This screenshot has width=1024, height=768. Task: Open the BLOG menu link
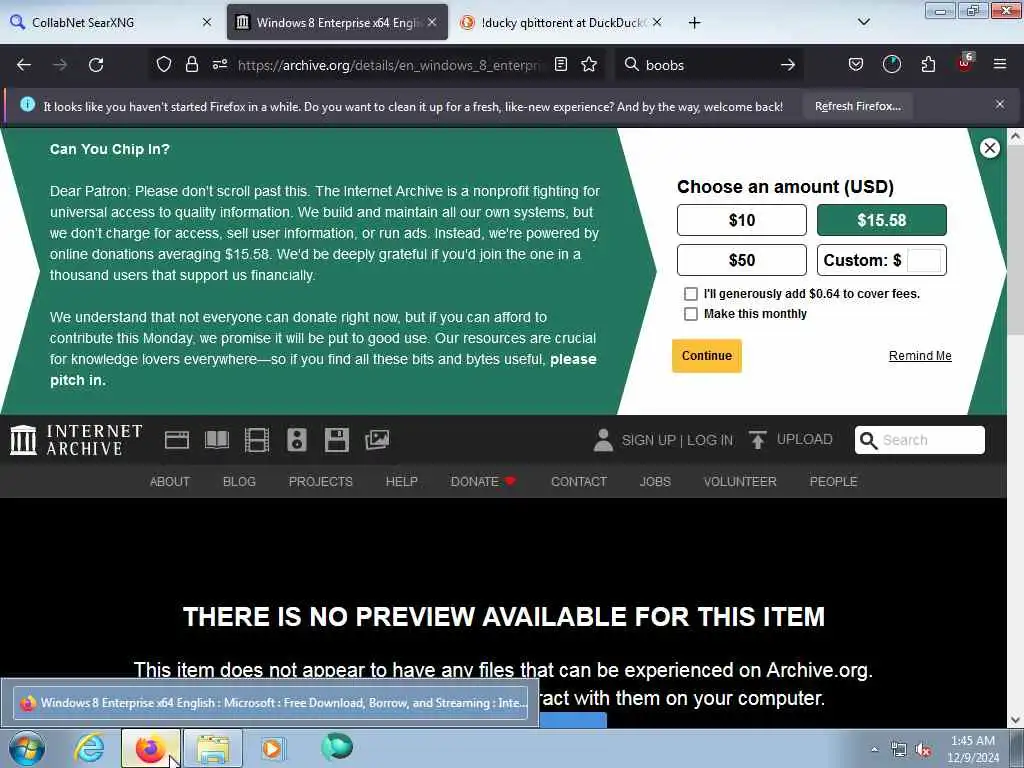239,481
